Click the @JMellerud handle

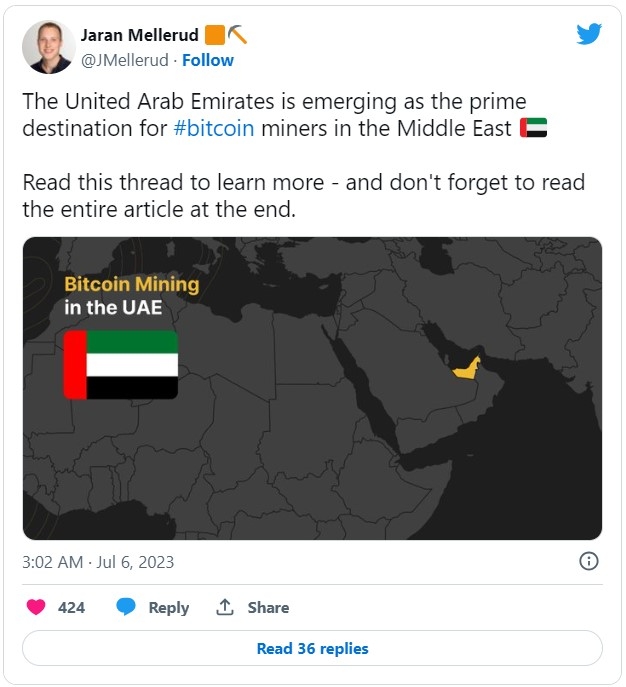coord(124,60)
